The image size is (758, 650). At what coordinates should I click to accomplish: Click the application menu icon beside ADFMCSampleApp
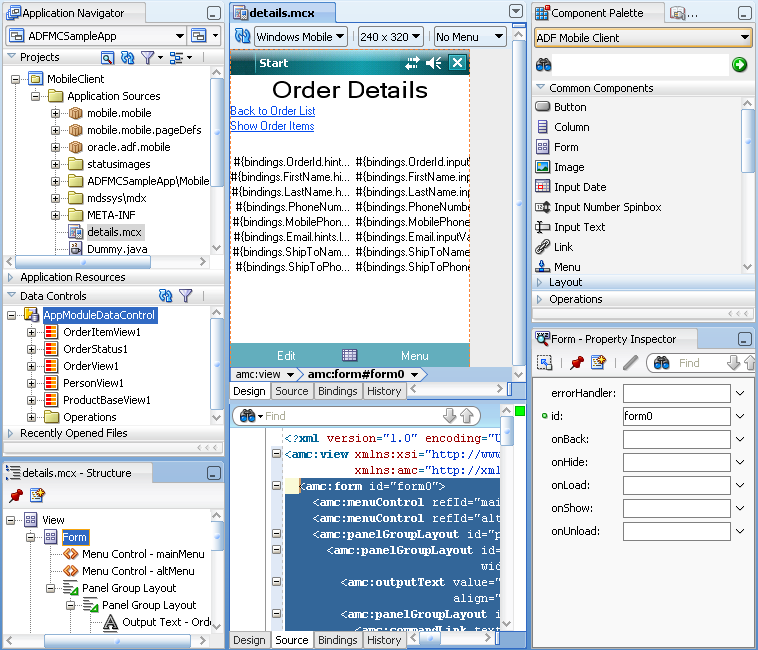(x=199, y=35)
